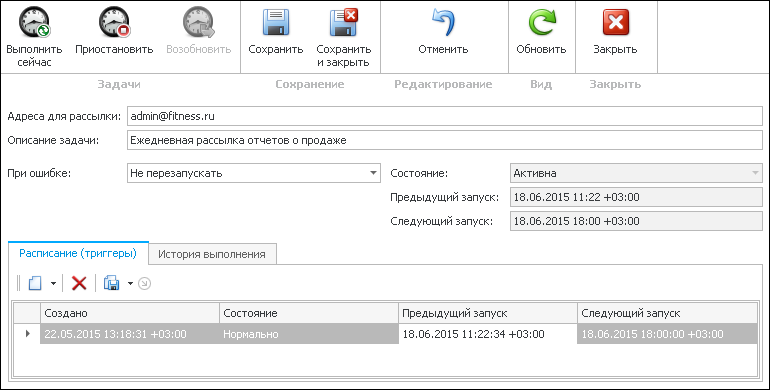Close the form with Закрыть
770x390 pixels.
(x=615, y=30)
